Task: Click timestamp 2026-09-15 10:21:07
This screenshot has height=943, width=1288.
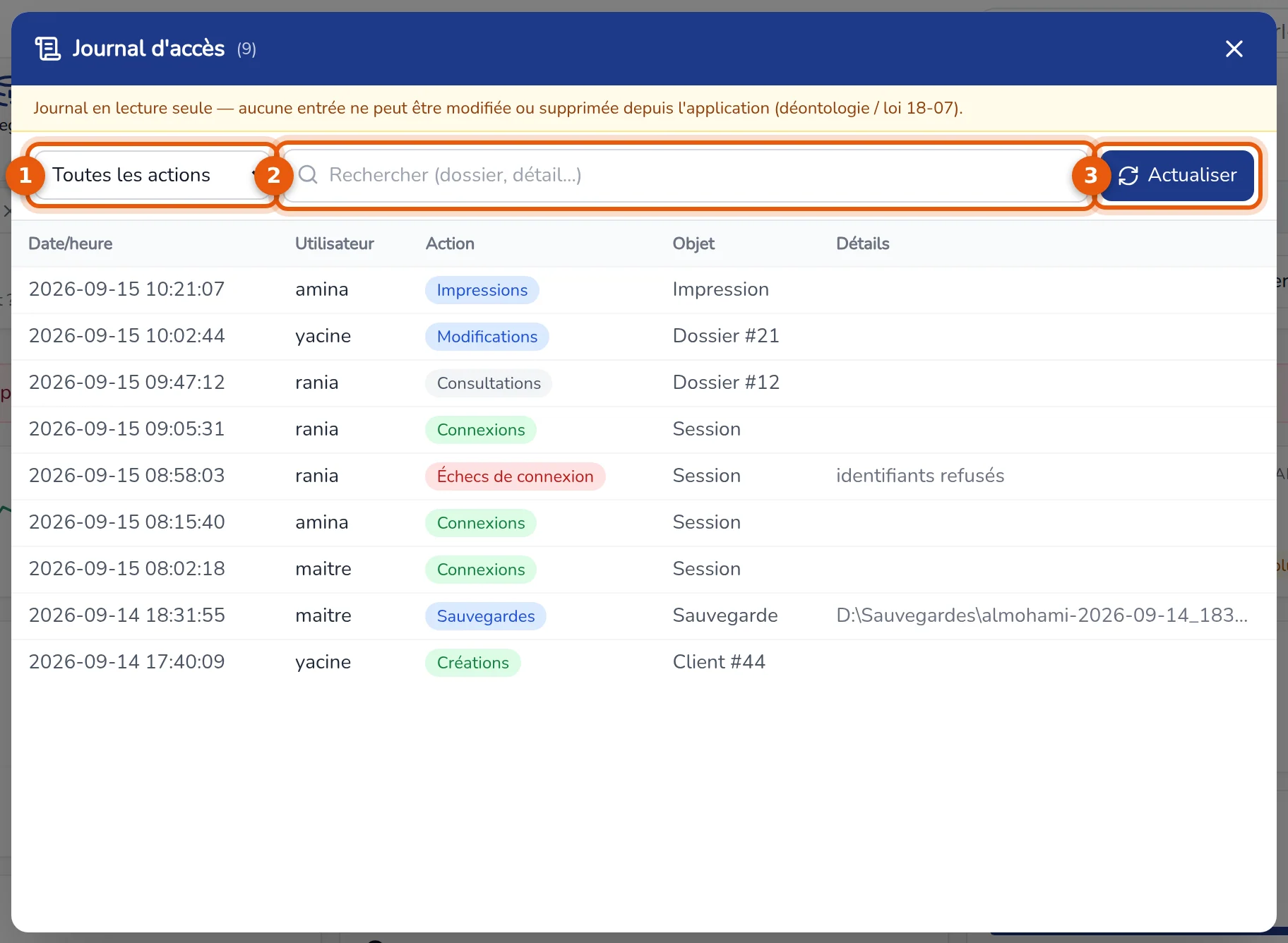Action: click(x=126, y=289)
